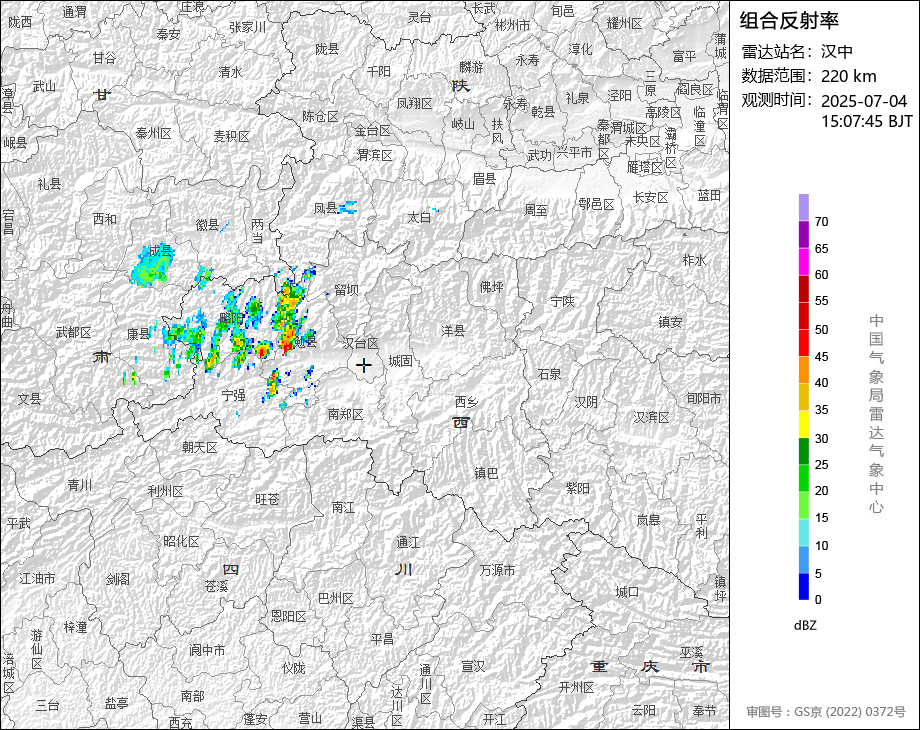Click the 江油市 map label
The image size is (920, 730).
tap(38, 579)
